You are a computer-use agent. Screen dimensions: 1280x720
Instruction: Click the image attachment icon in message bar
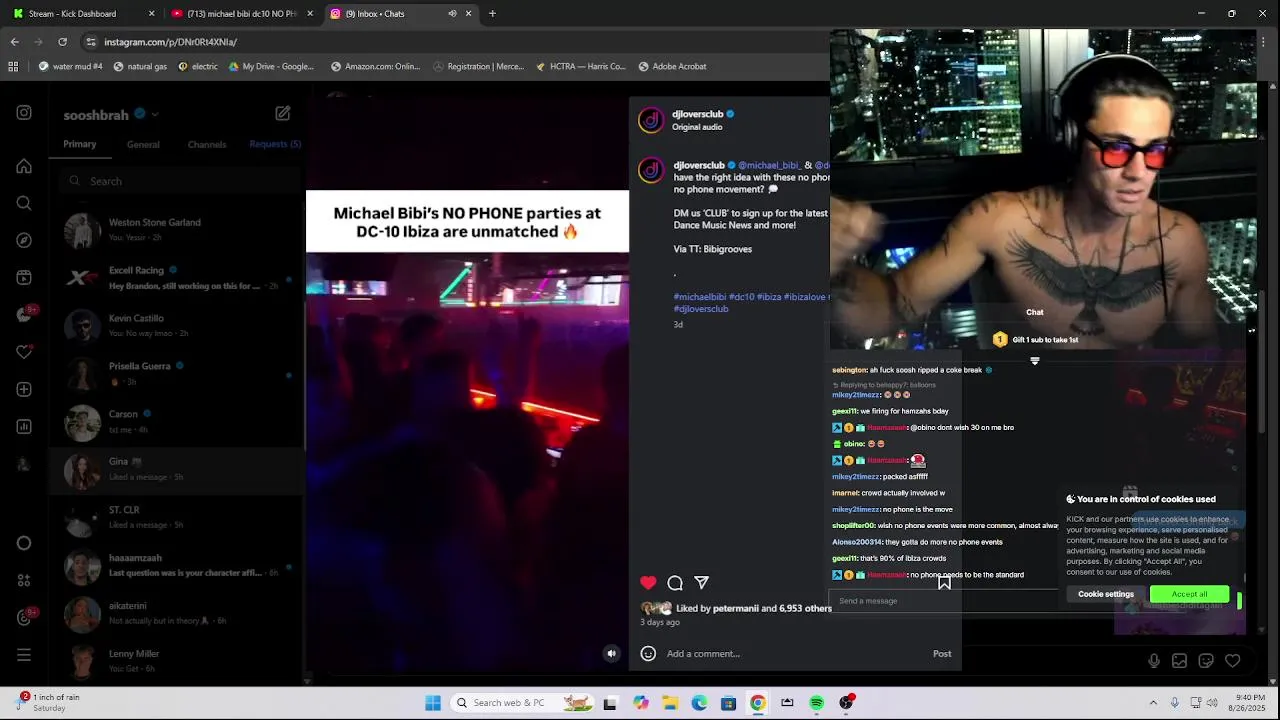click(x=1180, y=661)
